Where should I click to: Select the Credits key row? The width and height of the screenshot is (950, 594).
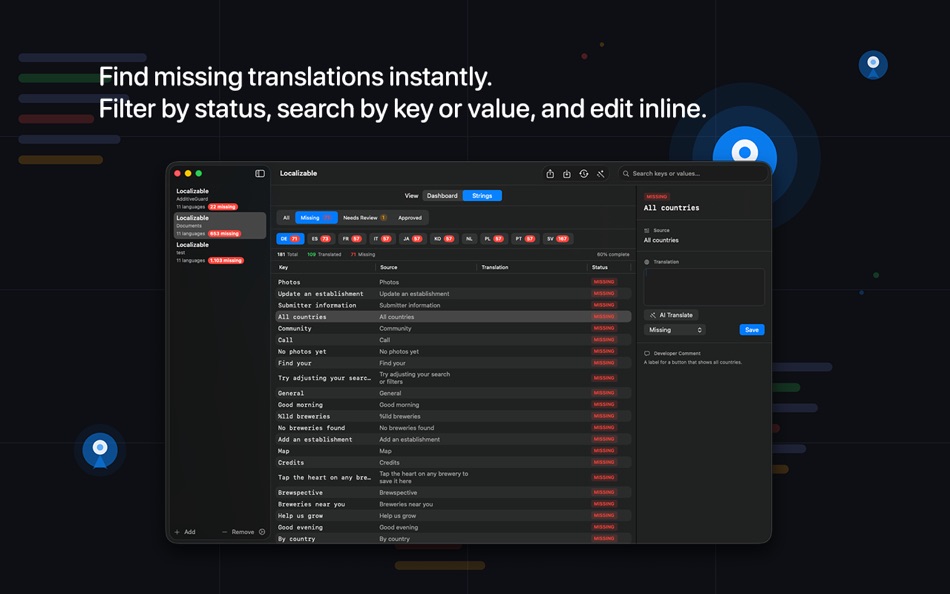[453, 462]
